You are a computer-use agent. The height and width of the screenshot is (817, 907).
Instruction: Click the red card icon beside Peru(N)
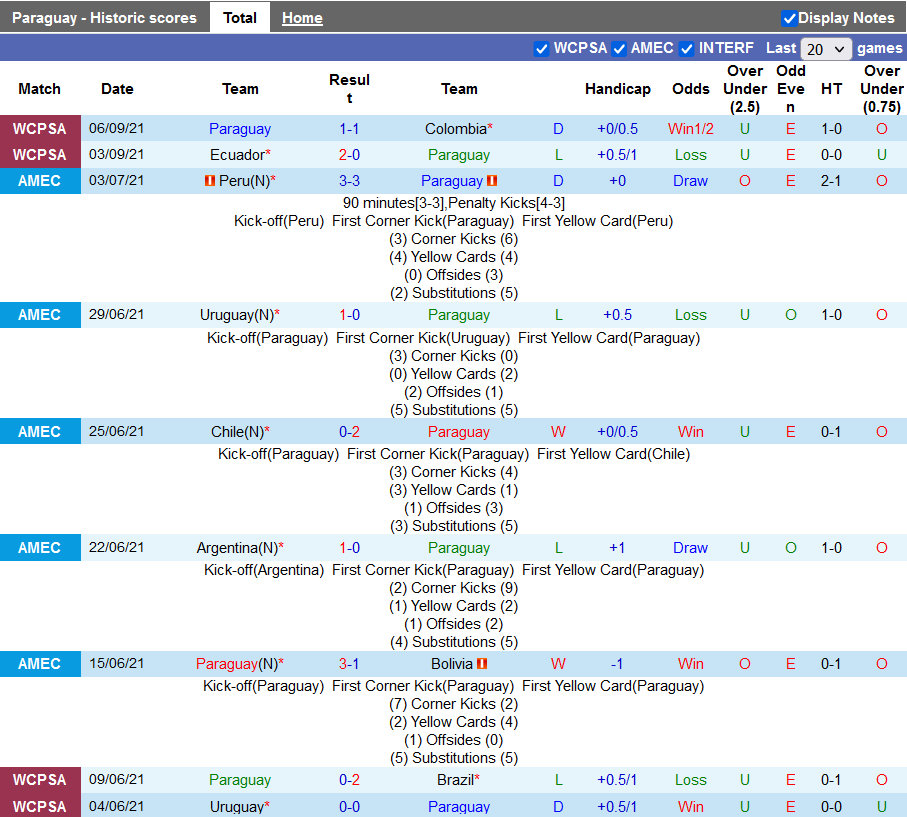210,181
